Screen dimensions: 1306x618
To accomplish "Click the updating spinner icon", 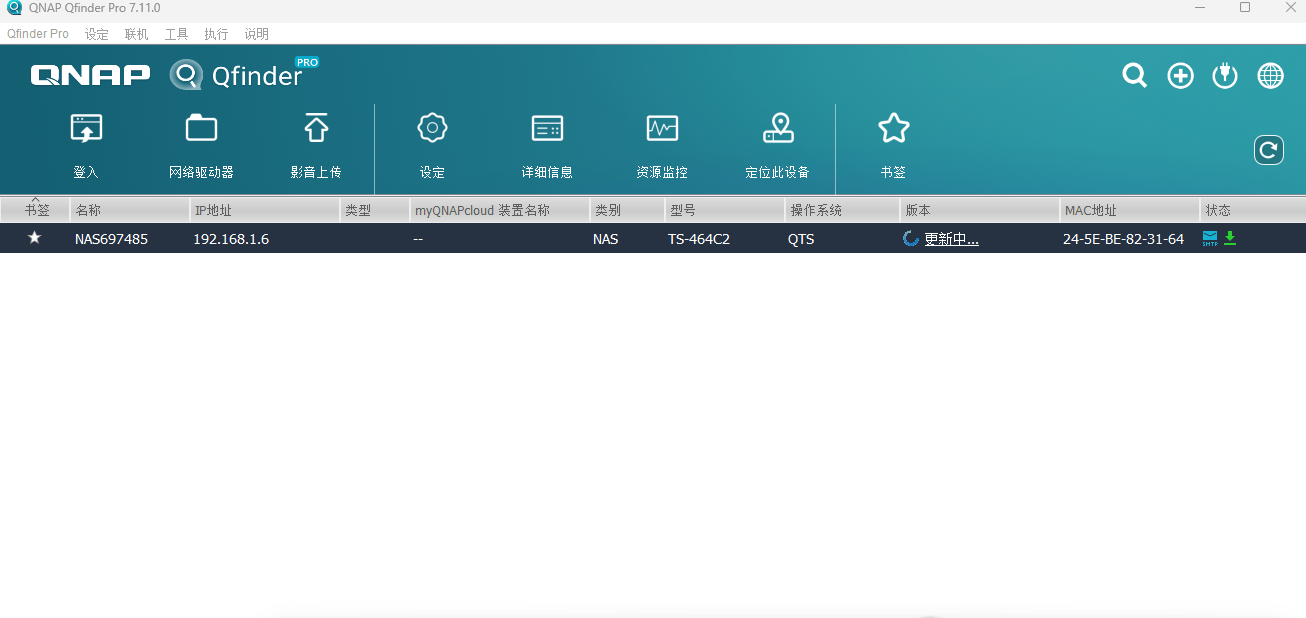I will tap(911, 239).
